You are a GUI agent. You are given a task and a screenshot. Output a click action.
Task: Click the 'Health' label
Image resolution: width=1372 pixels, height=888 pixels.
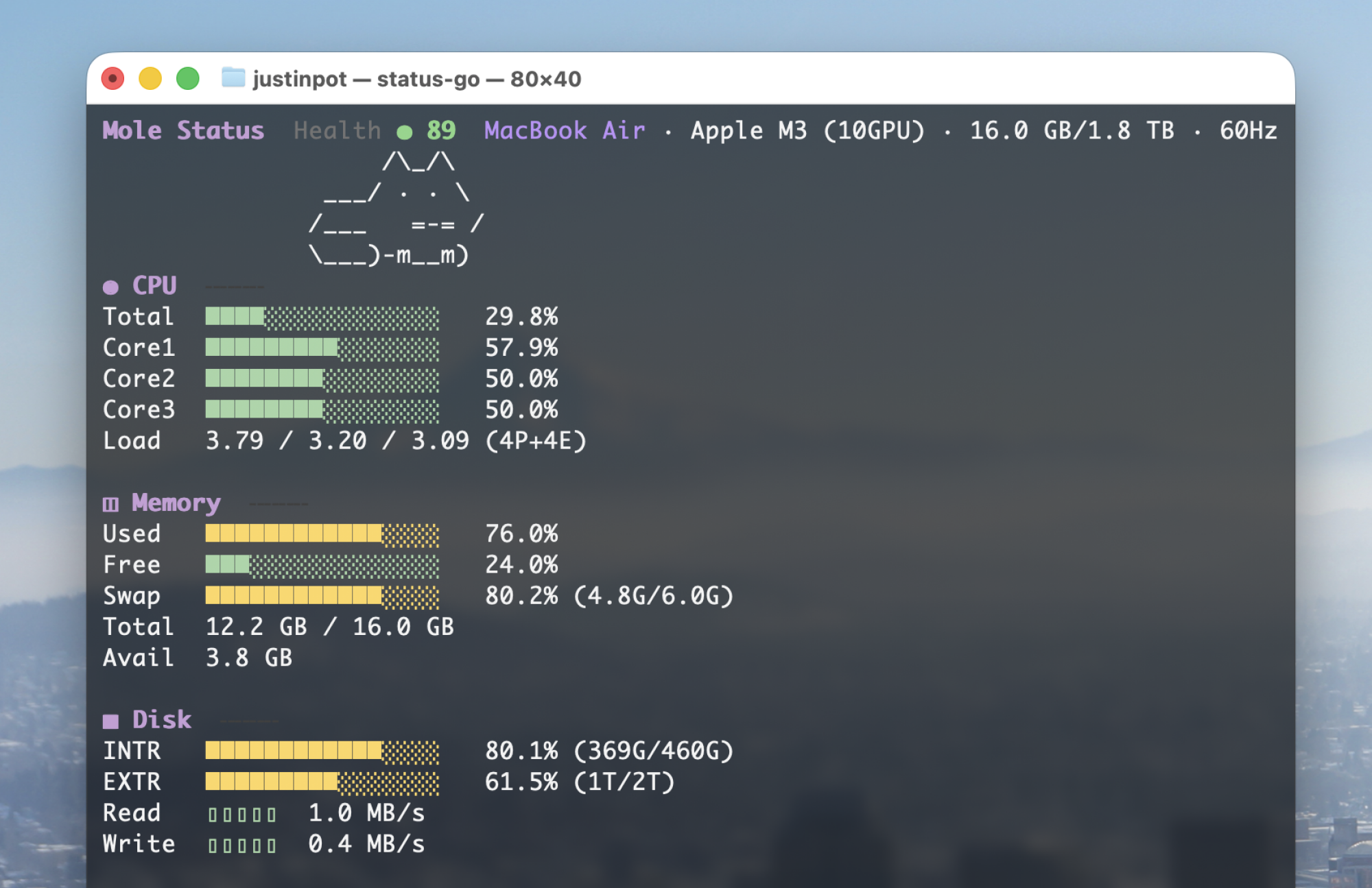337,130
